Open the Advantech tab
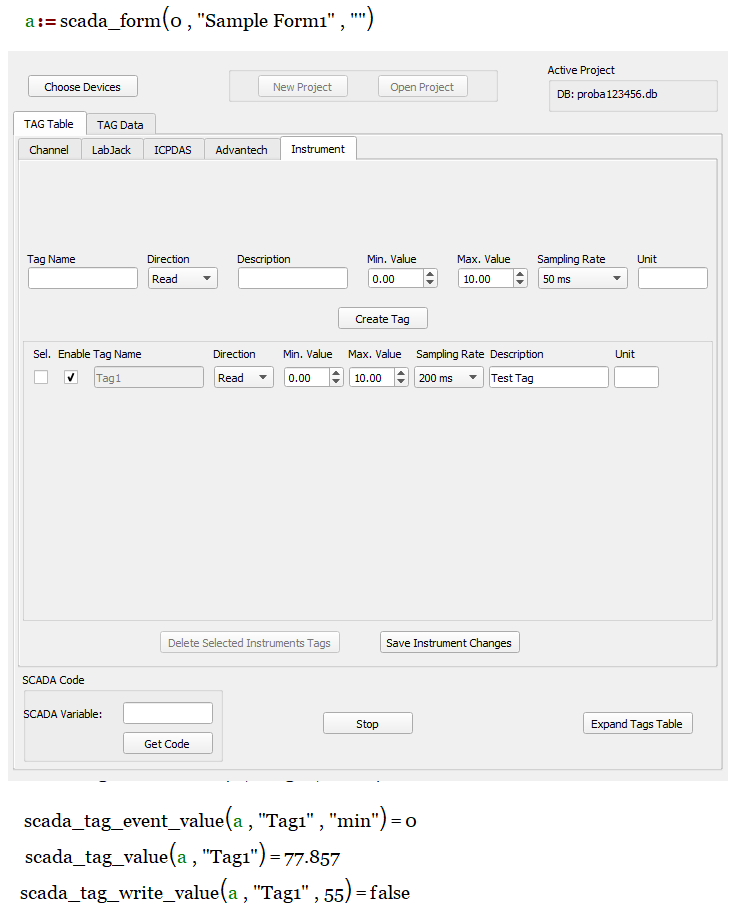 click(x=241, y=149)
